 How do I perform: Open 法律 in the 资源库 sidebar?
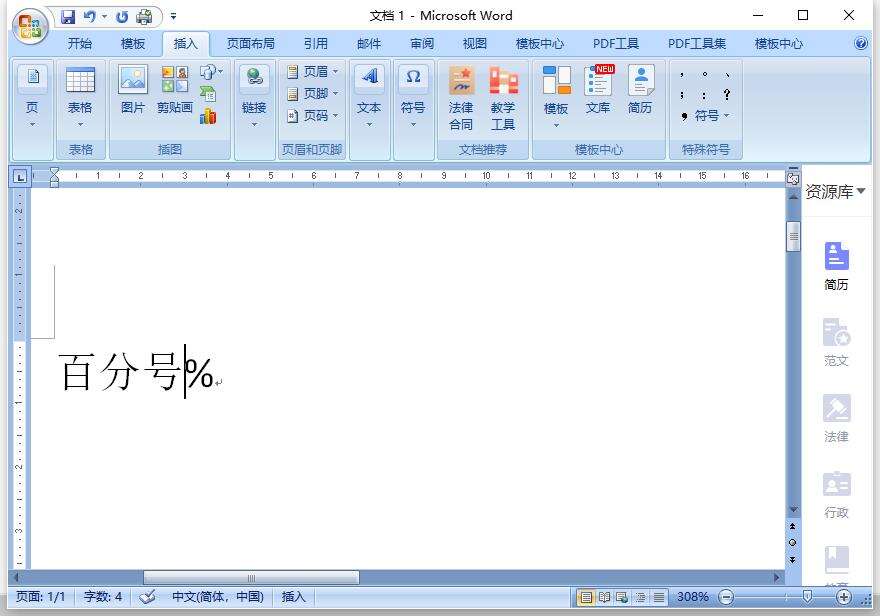pyautogui.click(x=836, y=419)
